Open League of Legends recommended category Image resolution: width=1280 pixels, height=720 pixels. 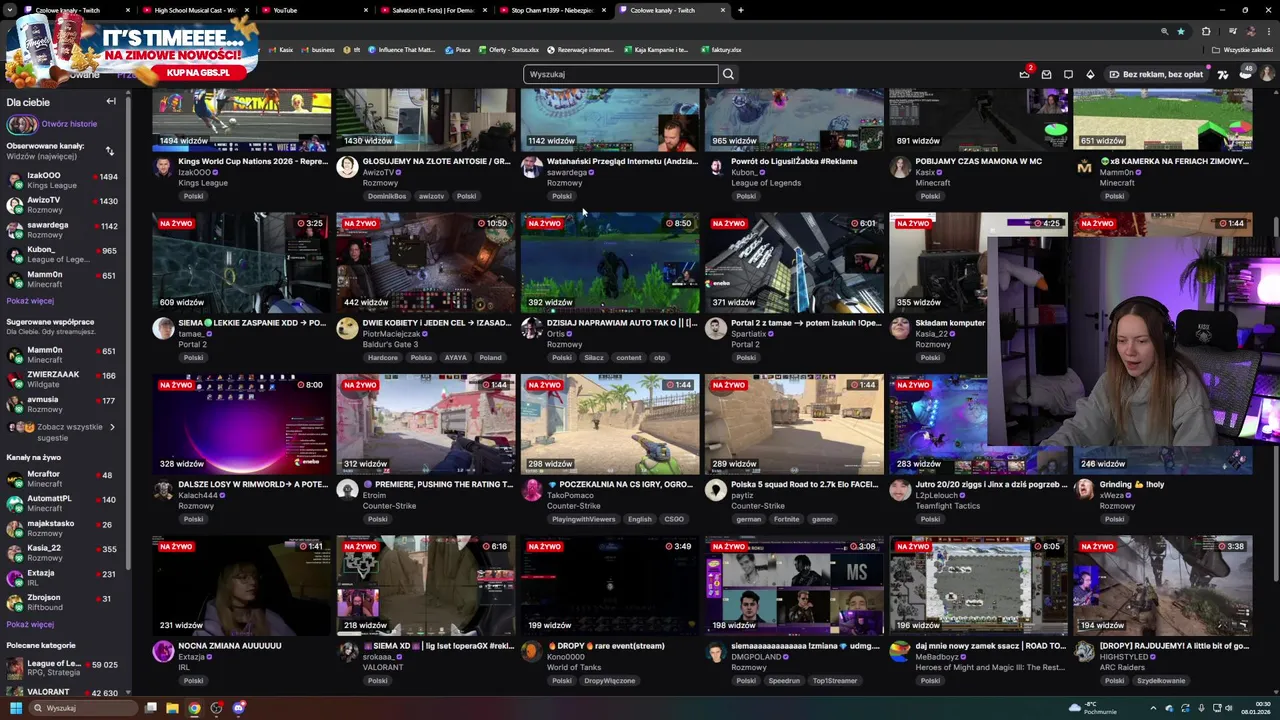coord(62,668)
